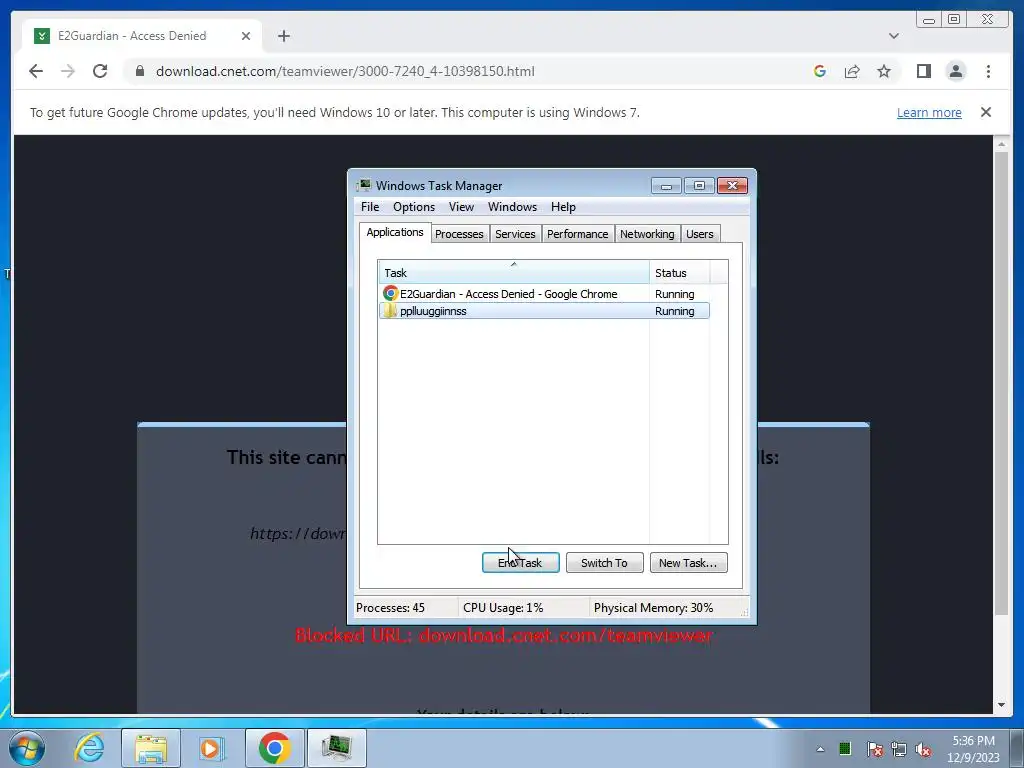Click page scrollbar down arrow

tap(1001, 705)
